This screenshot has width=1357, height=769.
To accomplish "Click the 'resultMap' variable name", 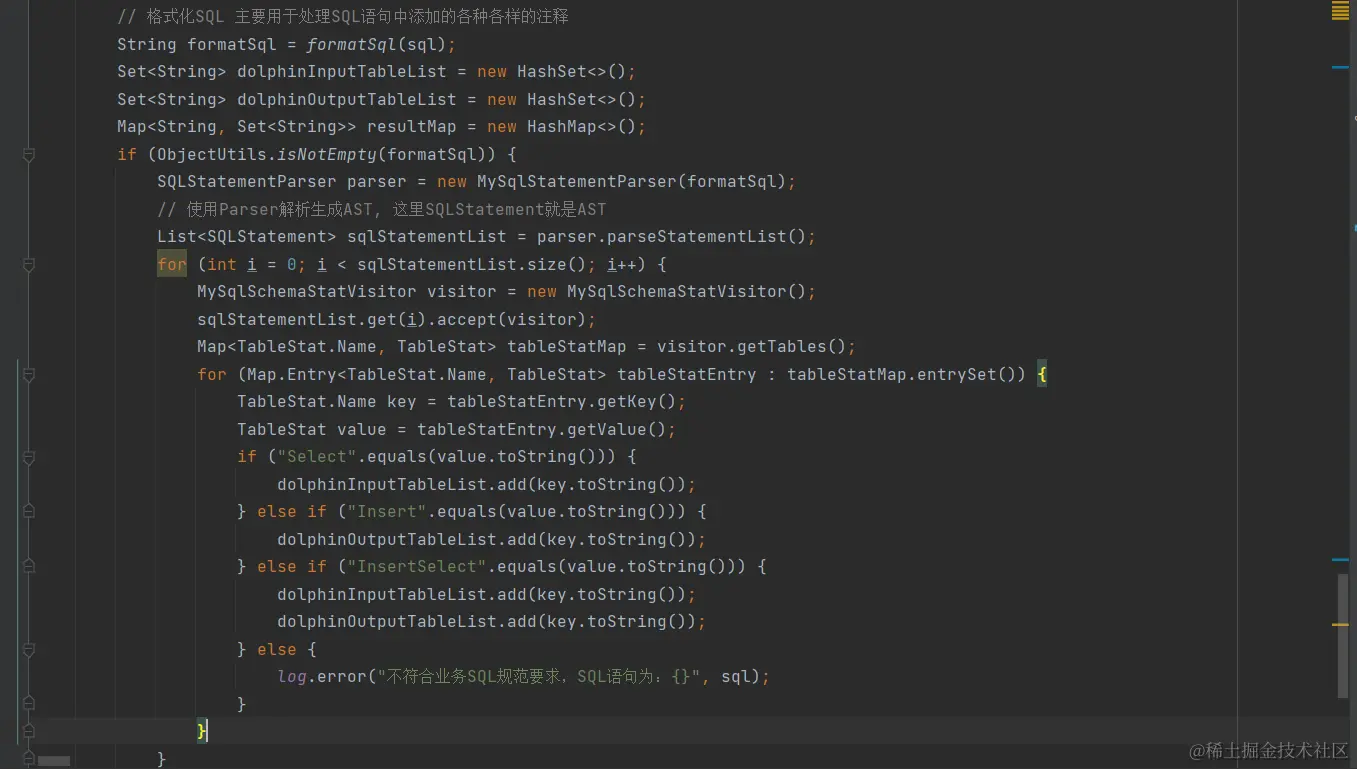I will 412,127.
